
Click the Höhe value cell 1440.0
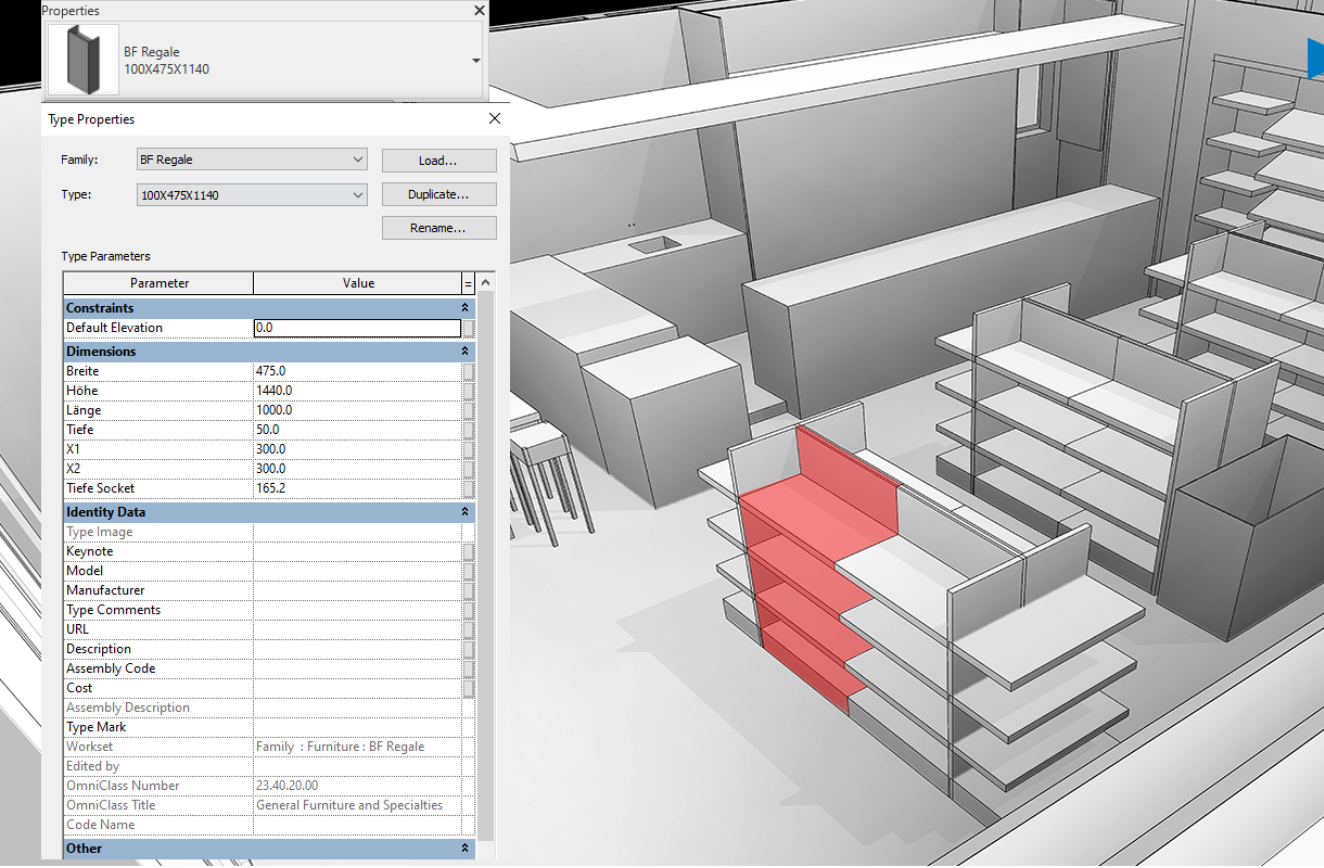pos(357,391)
